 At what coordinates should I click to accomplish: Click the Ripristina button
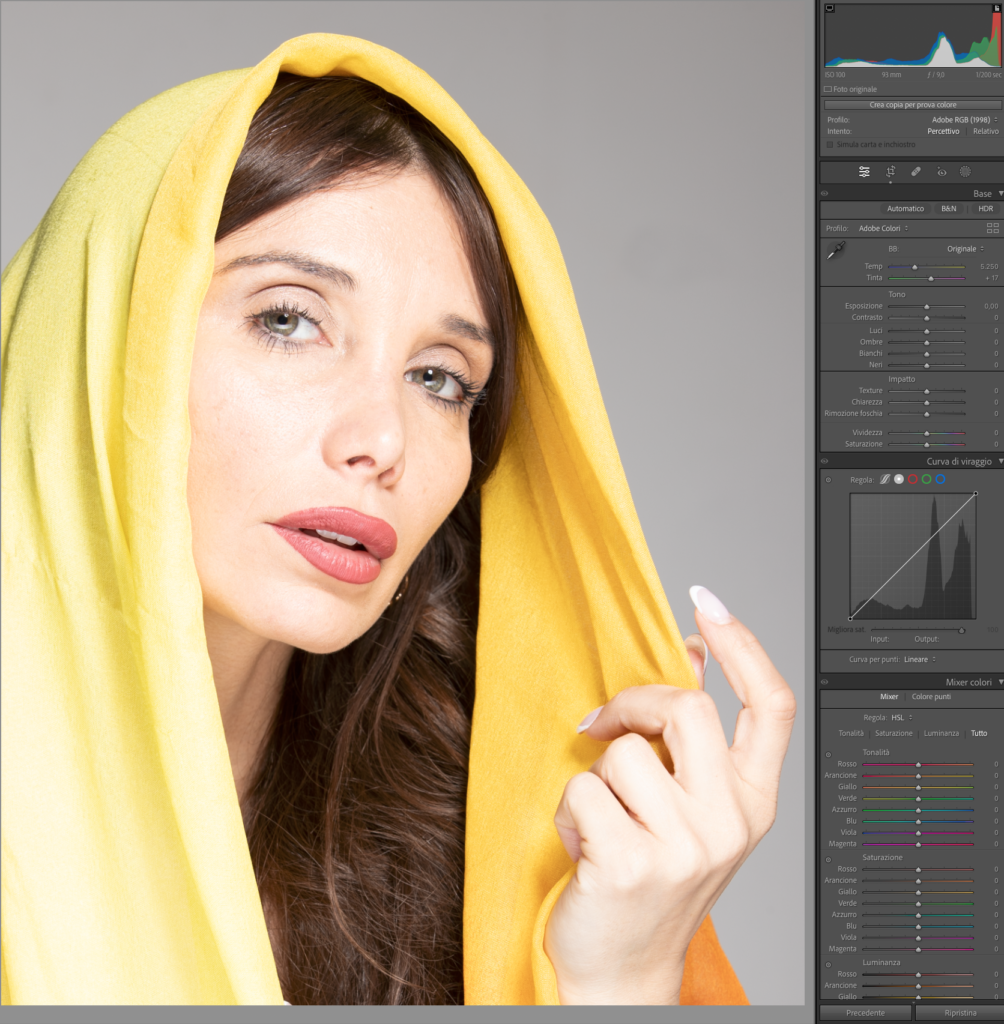tap(960, 1013)
